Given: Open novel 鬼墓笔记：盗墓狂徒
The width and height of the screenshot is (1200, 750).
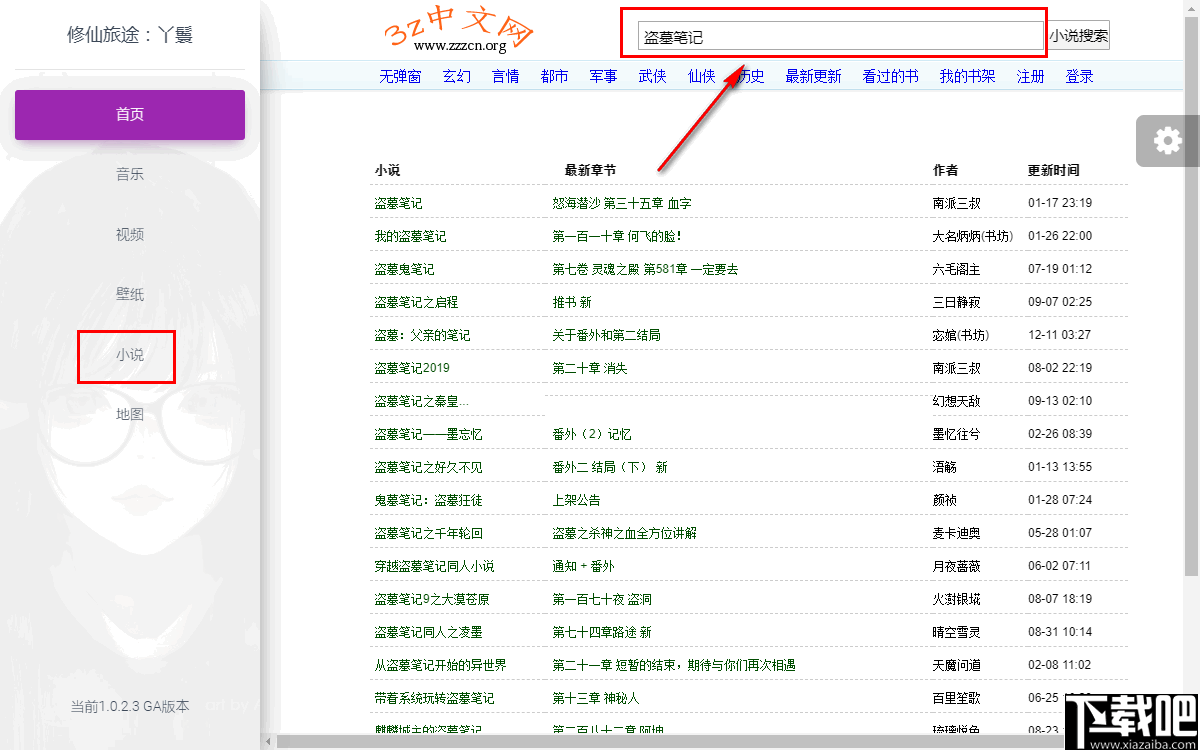Looking at the screenshot, I should [429, 500].
